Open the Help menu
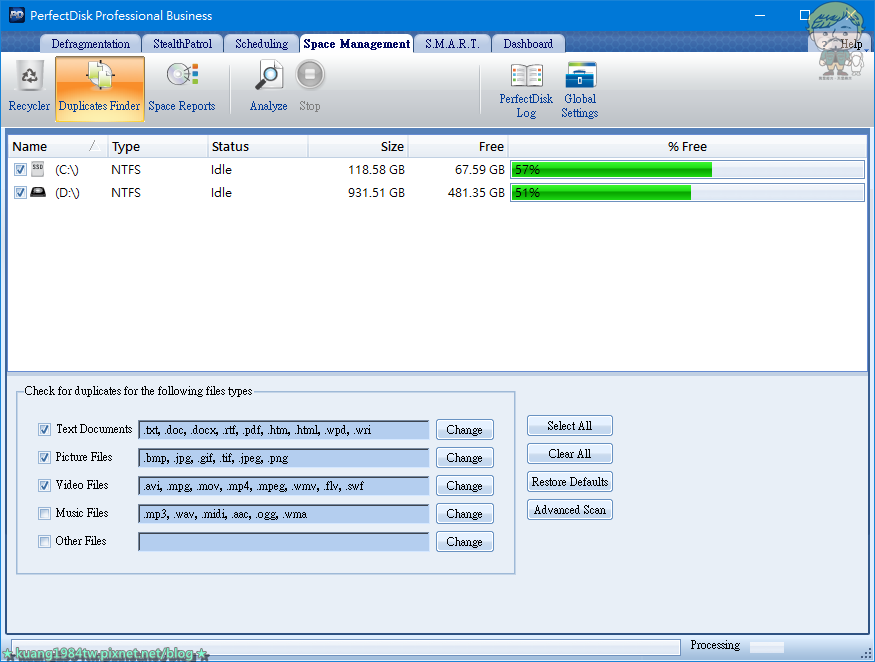This screenshot has width=875, height=662. coord(850,44)
